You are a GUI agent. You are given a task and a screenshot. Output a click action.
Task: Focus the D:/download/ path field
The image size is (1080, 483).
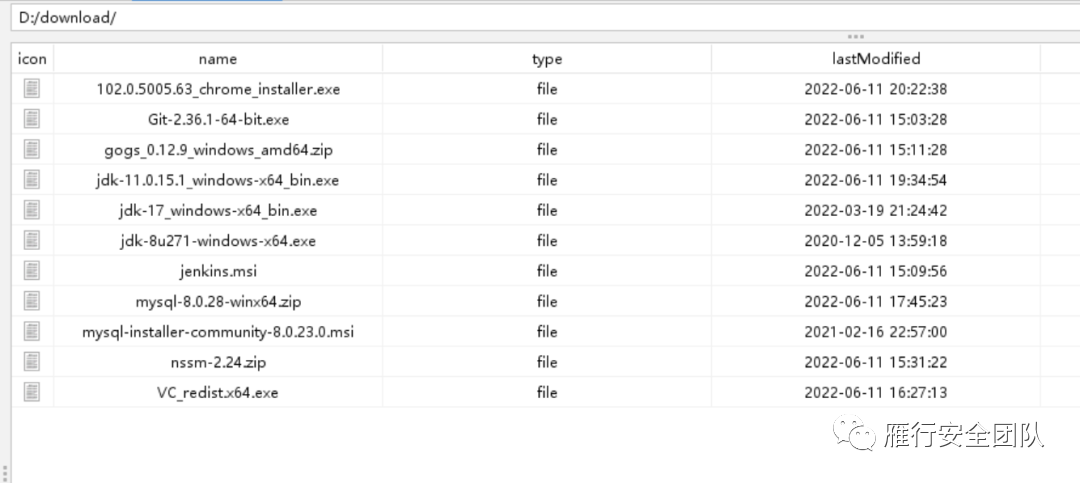pos(546,18)
